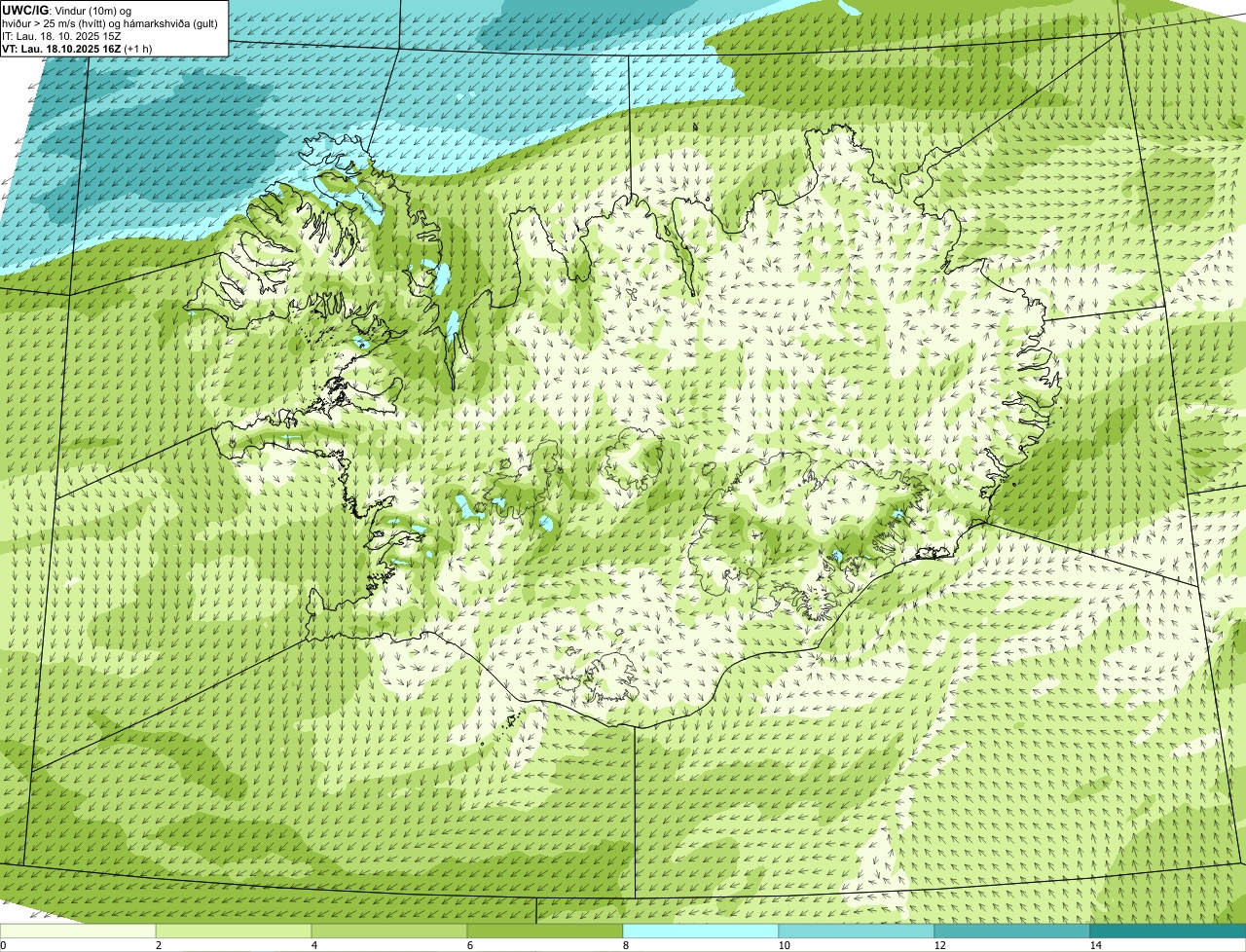This screenshot has height=952, width=1246.
Task: Click the medium green 4–6 m/s color bar segment
Action: click(x=389, y=931)
